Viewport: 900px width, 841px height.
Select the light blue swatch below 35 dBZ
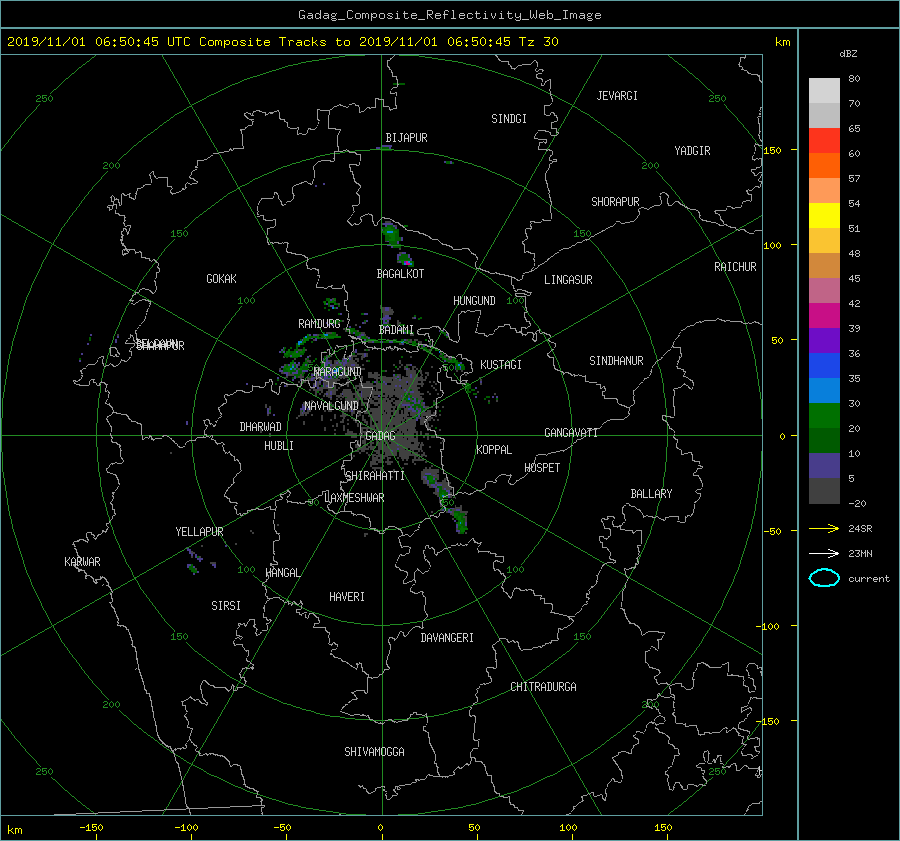[824, 391]
